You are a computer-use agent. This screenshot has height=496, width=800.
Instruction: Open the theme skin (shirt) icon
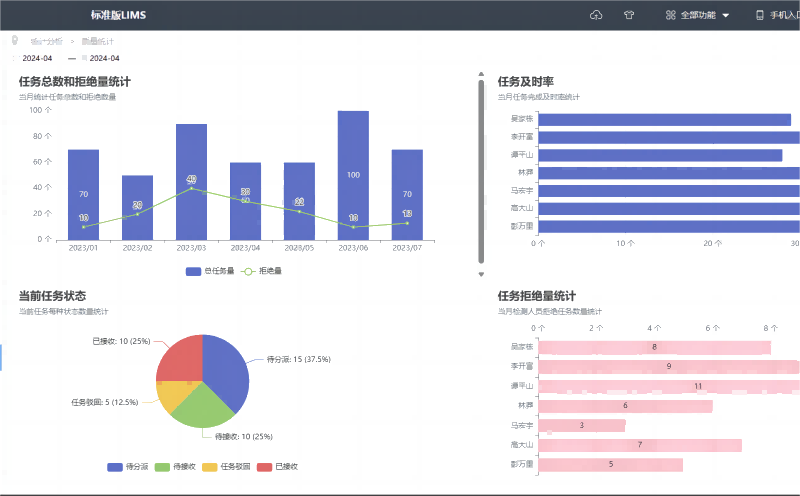(629, 15)
